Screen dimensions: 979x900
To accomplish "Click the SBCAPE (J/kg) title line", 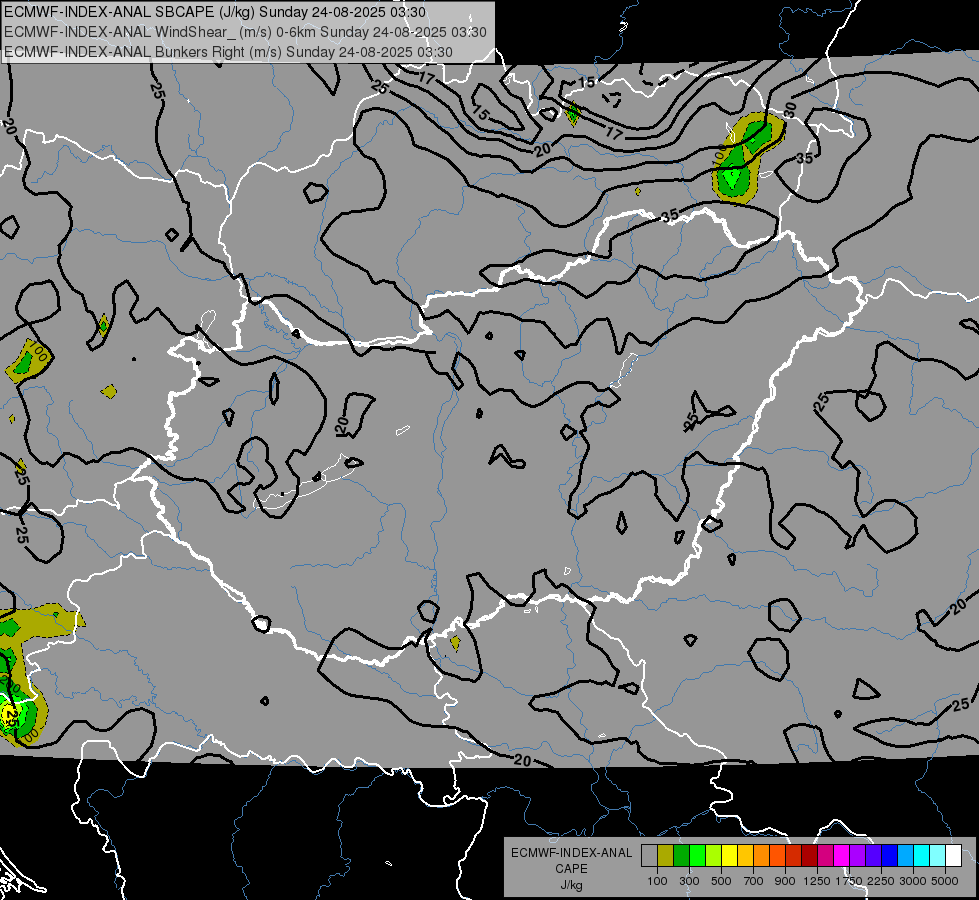I will pyautogui.click(x=215, y=12).
